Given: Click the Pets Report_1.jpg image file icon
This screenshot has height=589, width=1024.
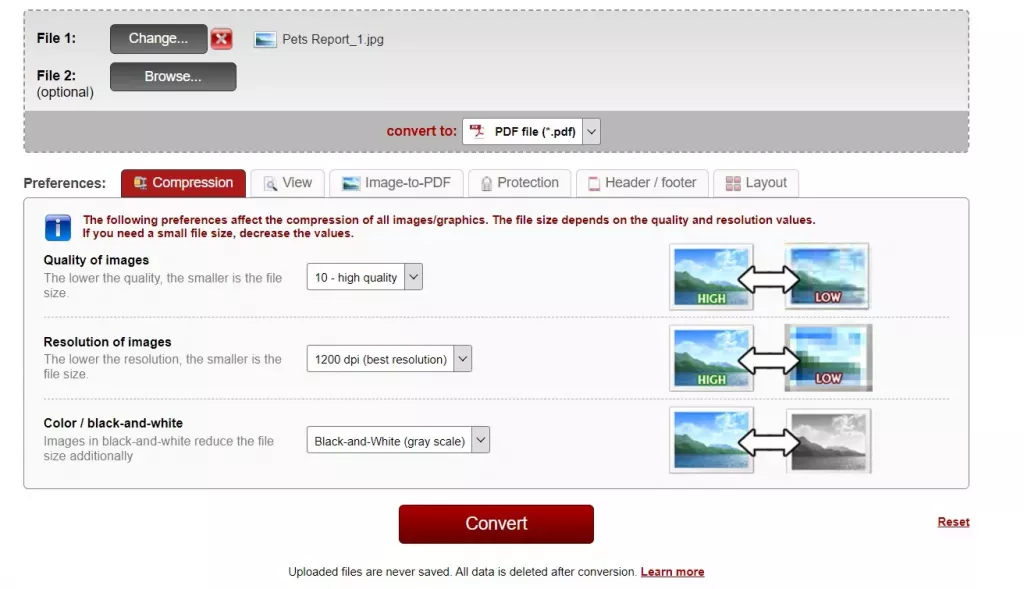Looking at the screenshot, I should (264, 40).
